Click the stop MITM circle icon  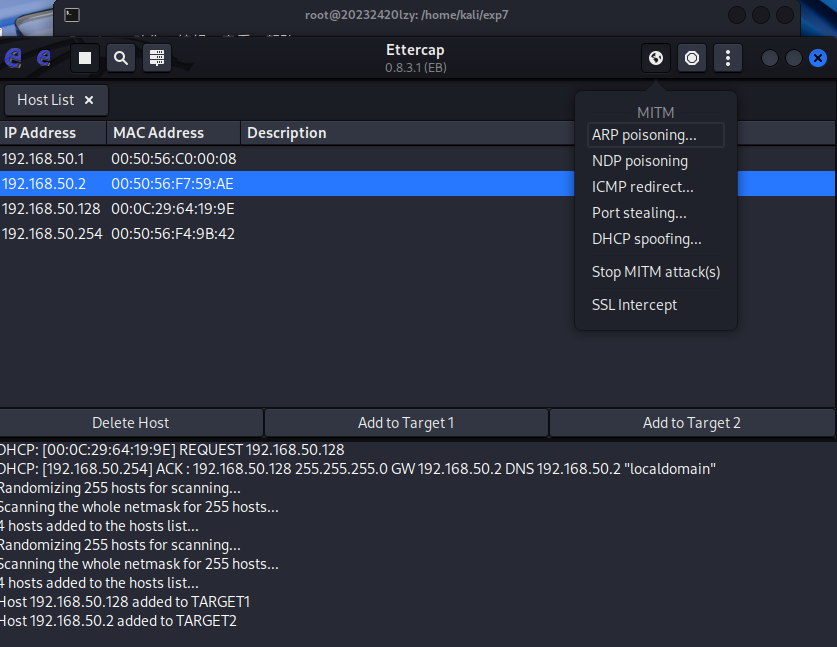point(692,58)
